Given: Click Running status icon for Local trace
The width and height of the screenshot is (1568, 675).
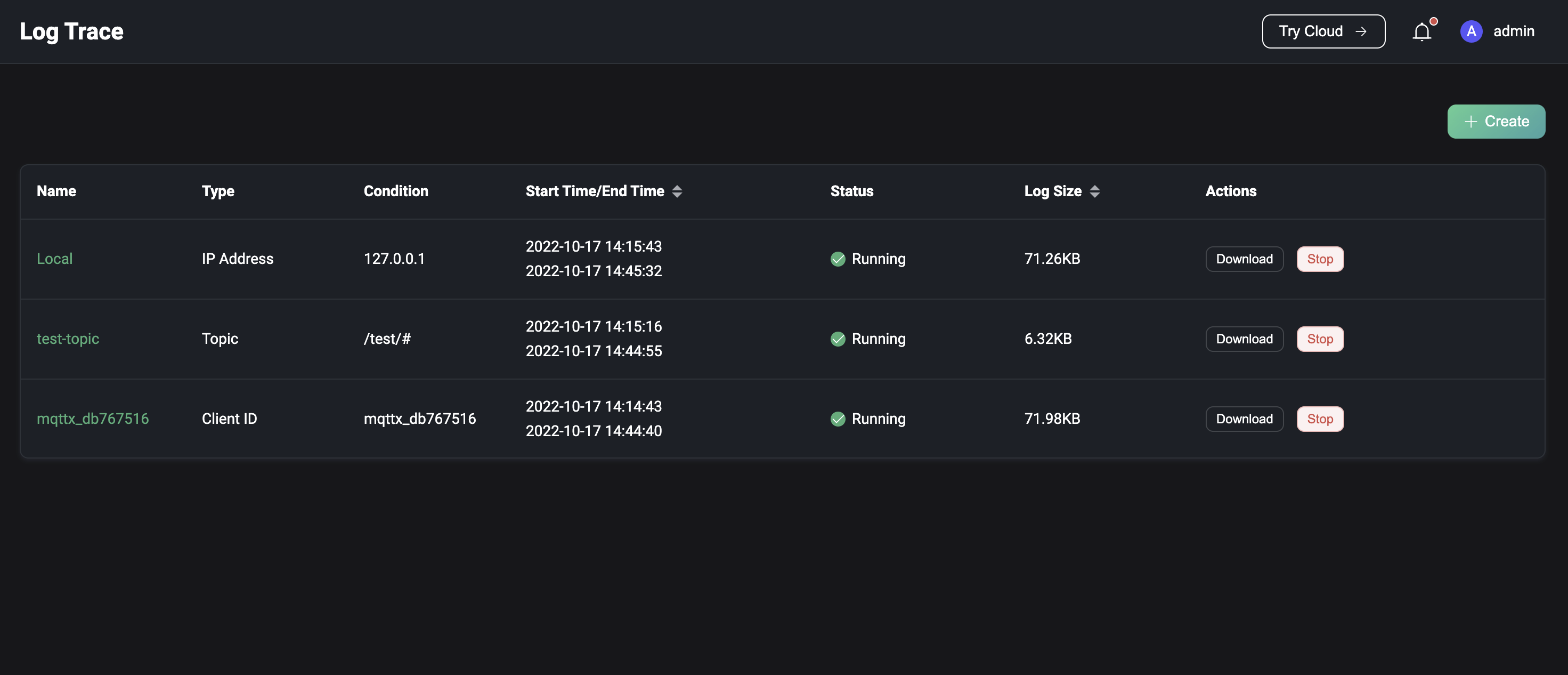Looking at the screenshot, I should point(838,259).
